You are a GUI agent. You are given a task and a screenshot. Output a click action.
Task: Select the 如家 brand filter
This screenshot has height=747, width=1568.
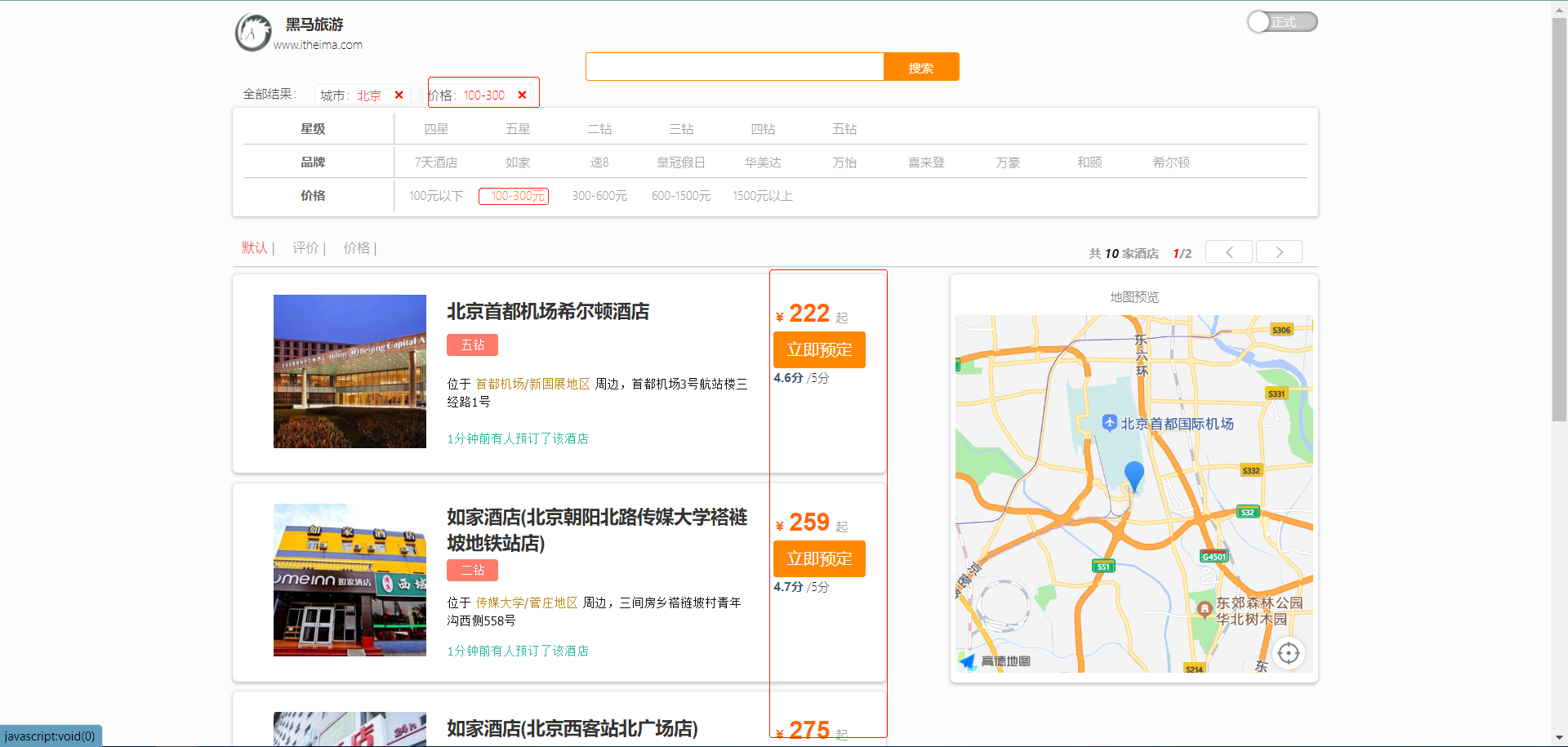pos(518,162)
